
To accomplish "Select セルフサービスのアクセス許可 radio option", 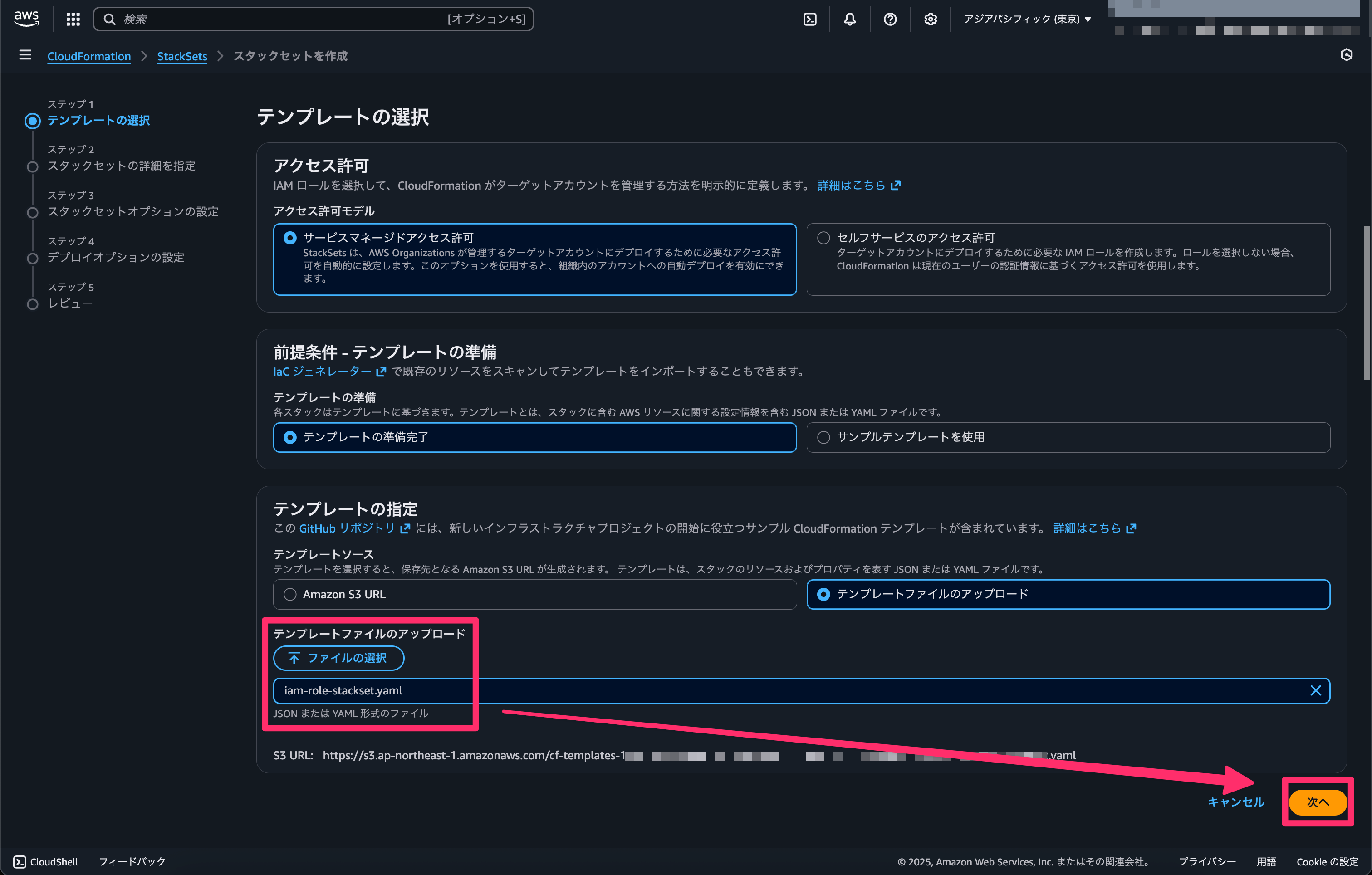I will (823, 238).
